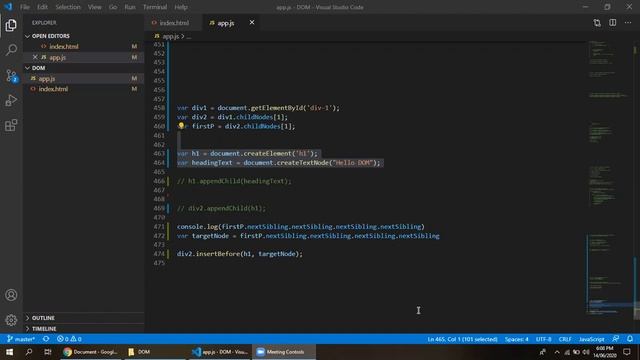Open the Help menu

(181, 7)
